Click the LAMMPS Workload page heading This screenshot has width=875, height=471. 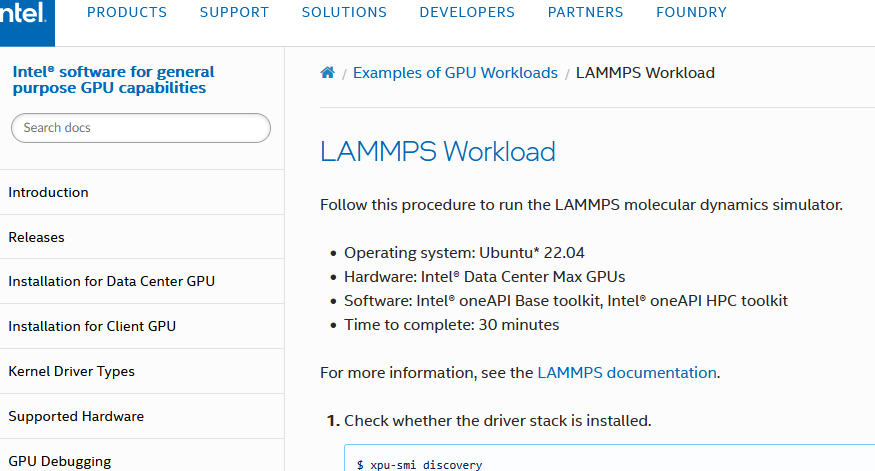(438, 152)
